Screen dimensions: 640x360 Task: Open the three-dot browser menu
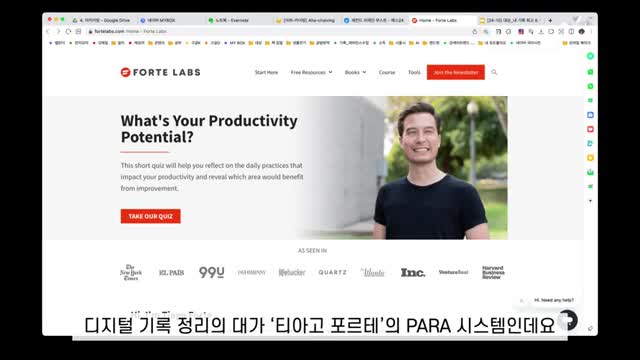tap(591, 31)
